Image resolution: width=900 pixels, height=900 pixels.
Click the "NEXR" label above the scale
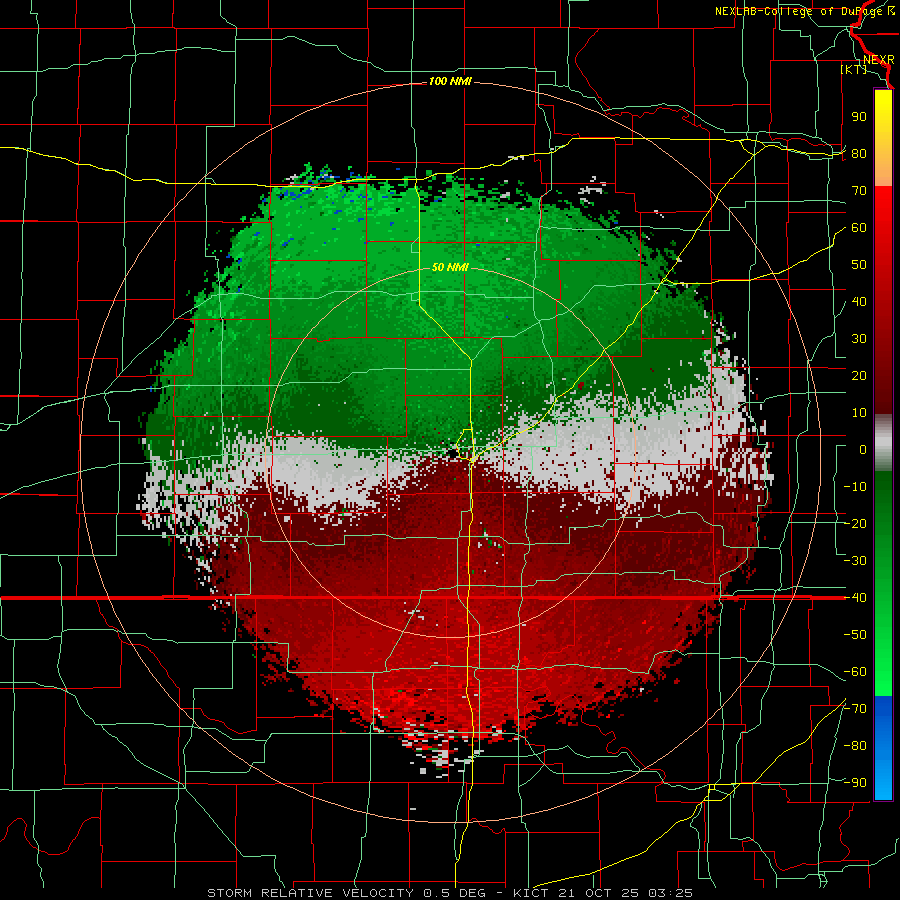coord(878,60)
